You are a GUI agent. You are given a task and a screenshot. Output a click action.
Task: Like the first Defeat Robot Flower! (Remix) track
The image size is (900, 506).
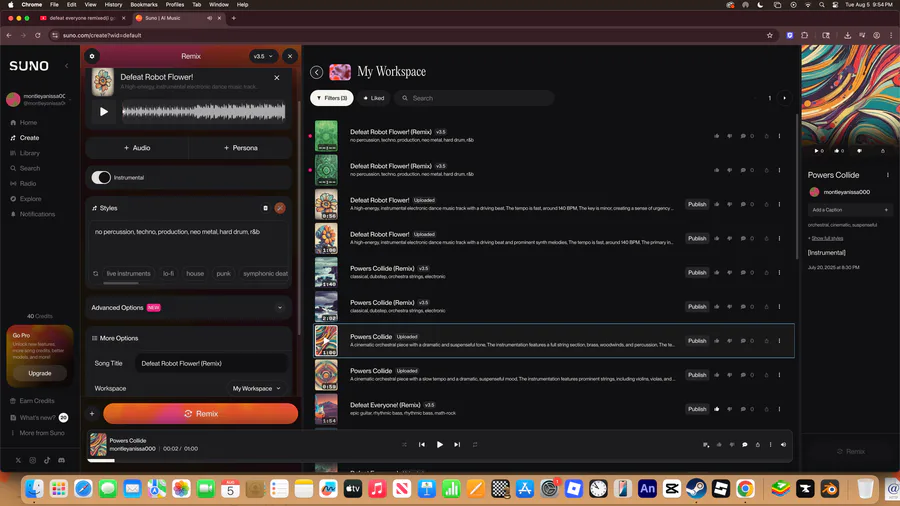pyautogui.click(x=716, y=137)
